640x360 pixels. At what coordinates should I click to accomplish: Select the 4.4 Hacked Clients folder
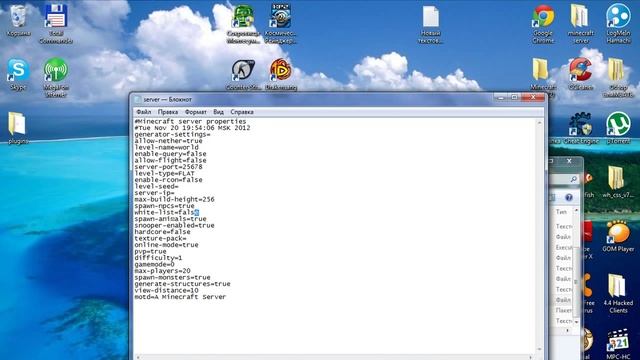(x=618, y=294)
